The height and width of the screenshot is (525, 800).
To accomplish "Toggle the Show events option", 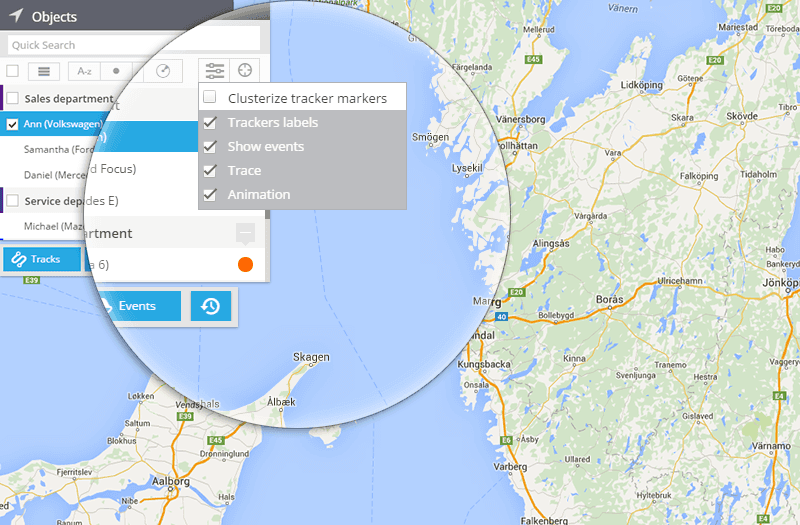I will (210, 146).
